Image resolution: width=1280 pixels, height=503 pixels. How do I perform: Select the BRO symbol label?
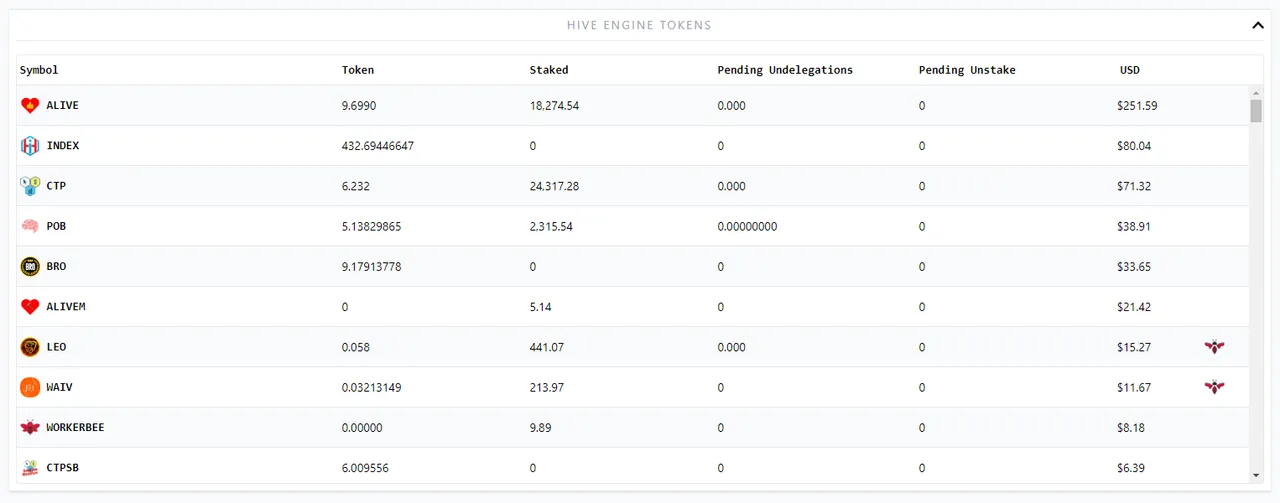coord(56,267)
